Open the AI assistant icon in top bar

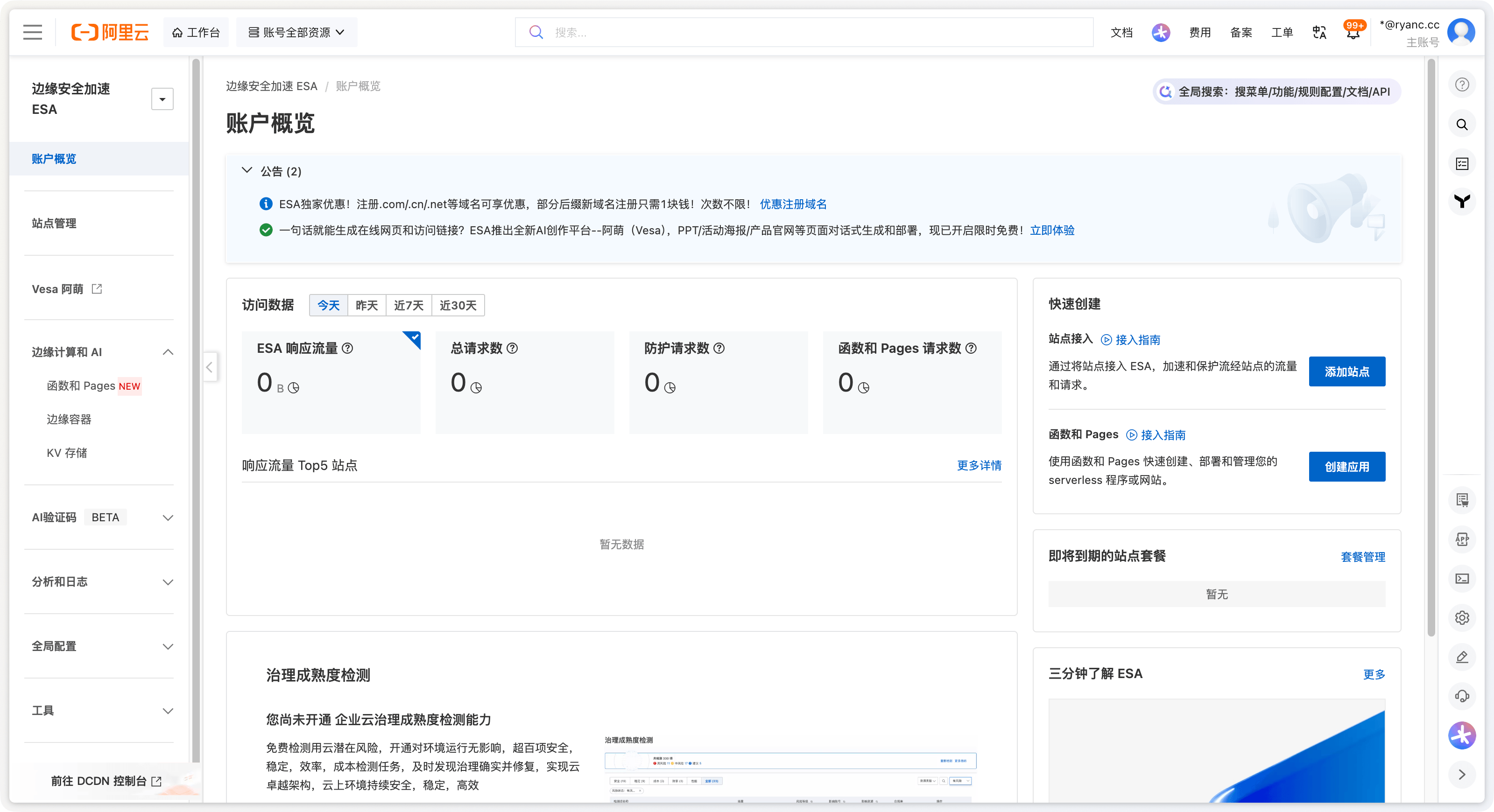point(1161,33)
